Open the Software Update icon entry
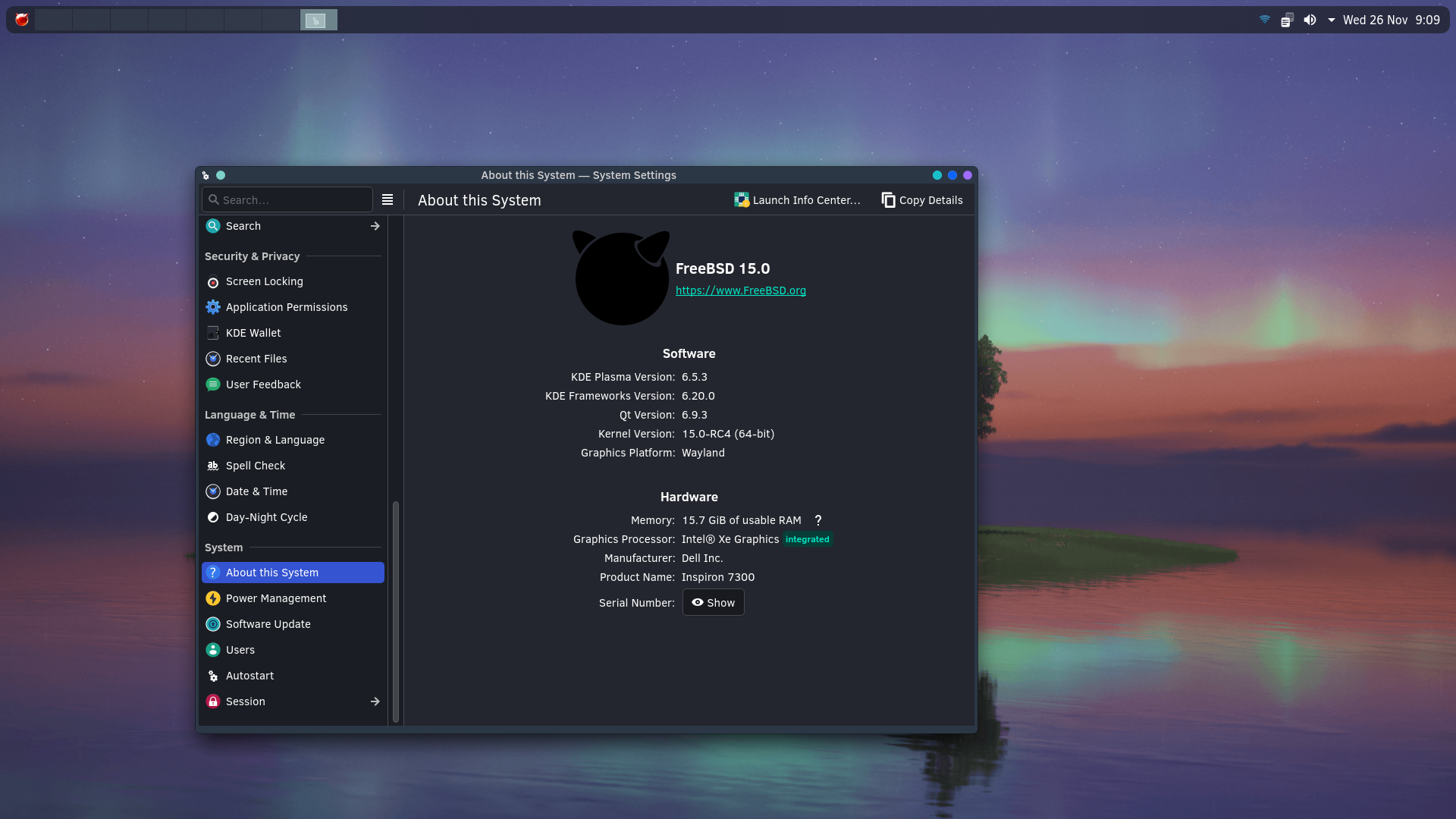Screen dimensions: 1456x819 [x=213, y=624]
